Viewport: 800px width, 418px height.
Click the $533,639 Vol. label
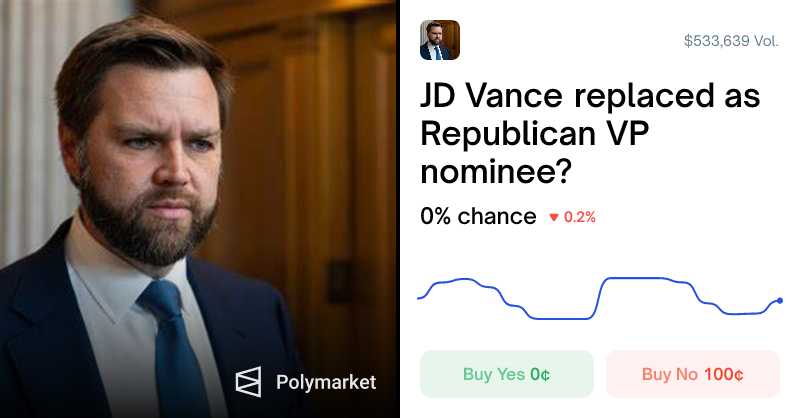coord(731,41)
